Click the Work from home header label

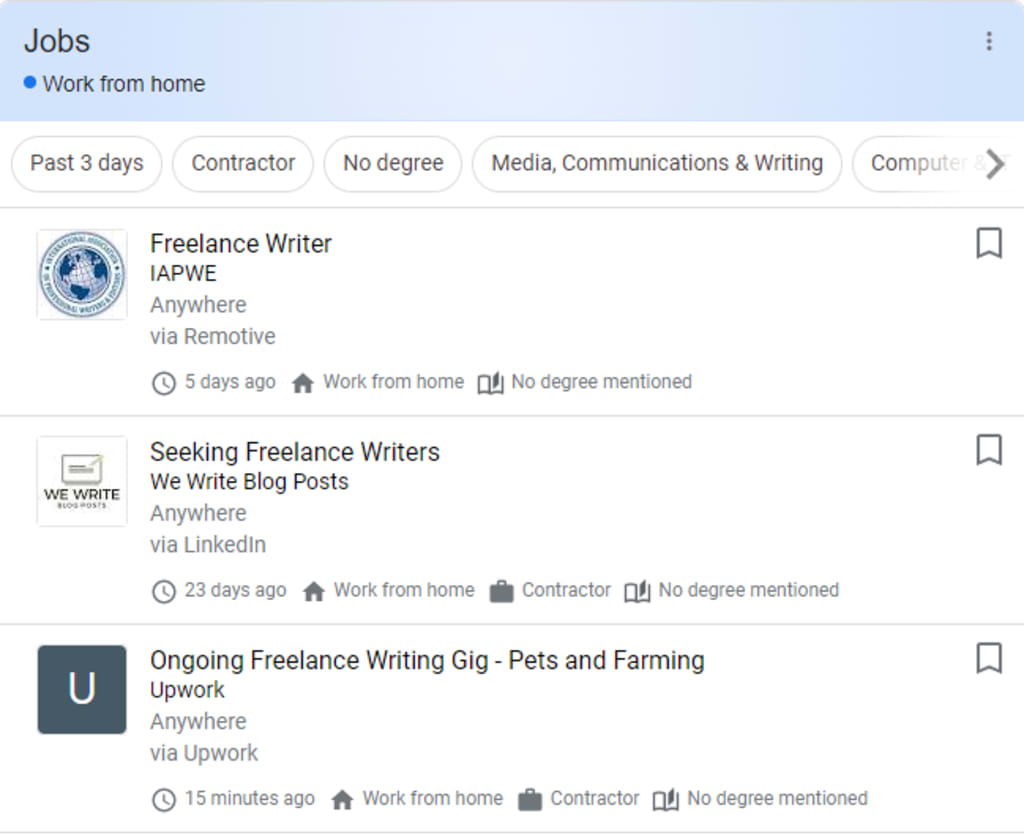click(123, 84)
